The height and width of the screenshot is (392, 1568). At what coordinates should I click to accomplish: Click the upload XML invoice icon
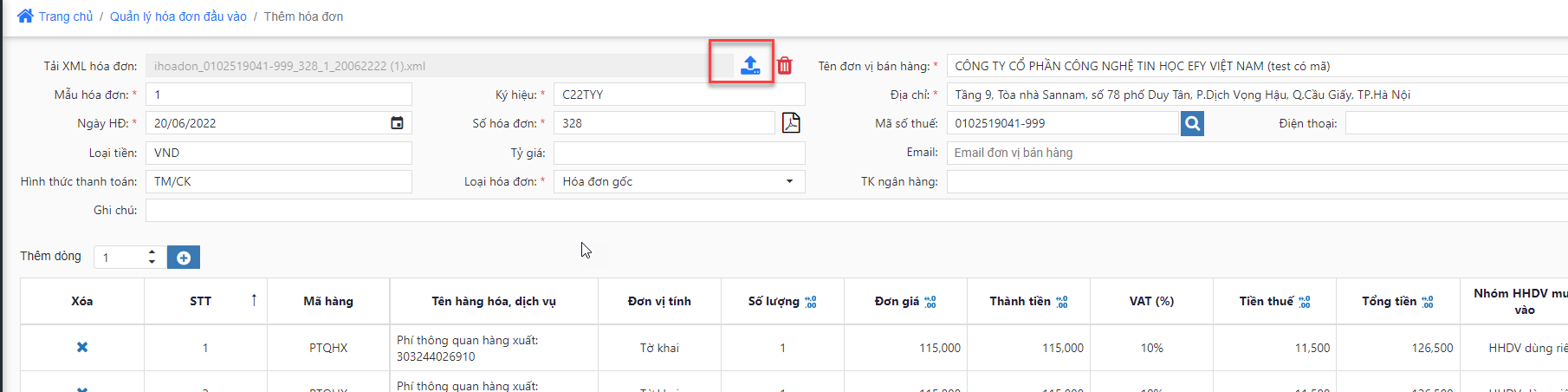[750, 65]
